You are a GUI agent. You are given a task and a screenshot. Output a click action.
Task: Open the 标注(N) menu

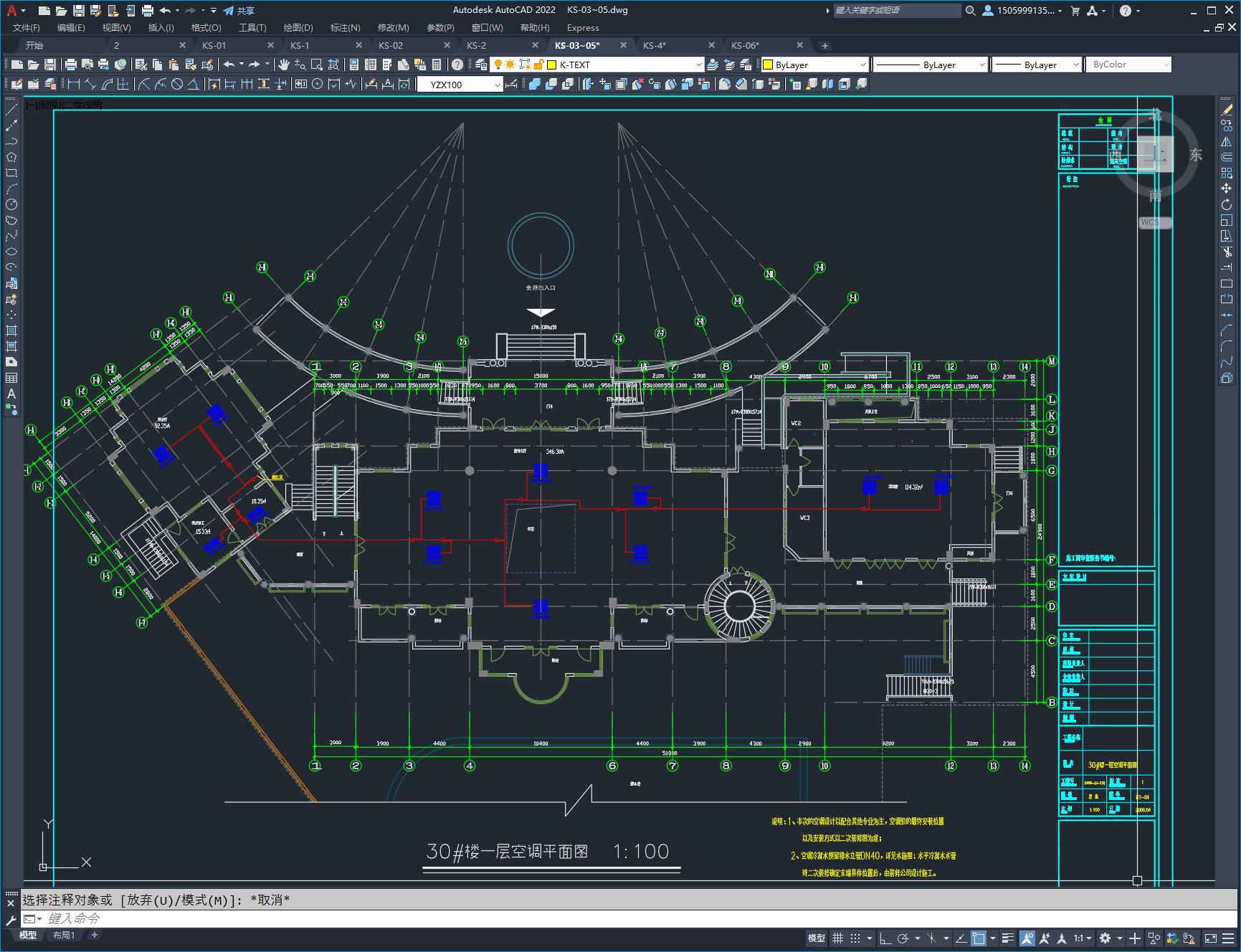(345, 27)
